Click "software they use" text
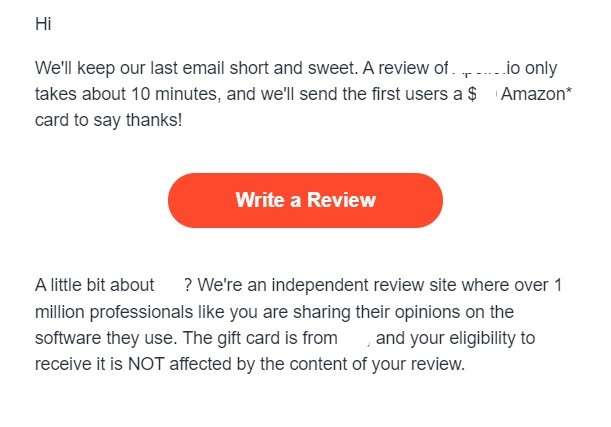This screenshot has width=611, height=427. click(x=106, y=338)
